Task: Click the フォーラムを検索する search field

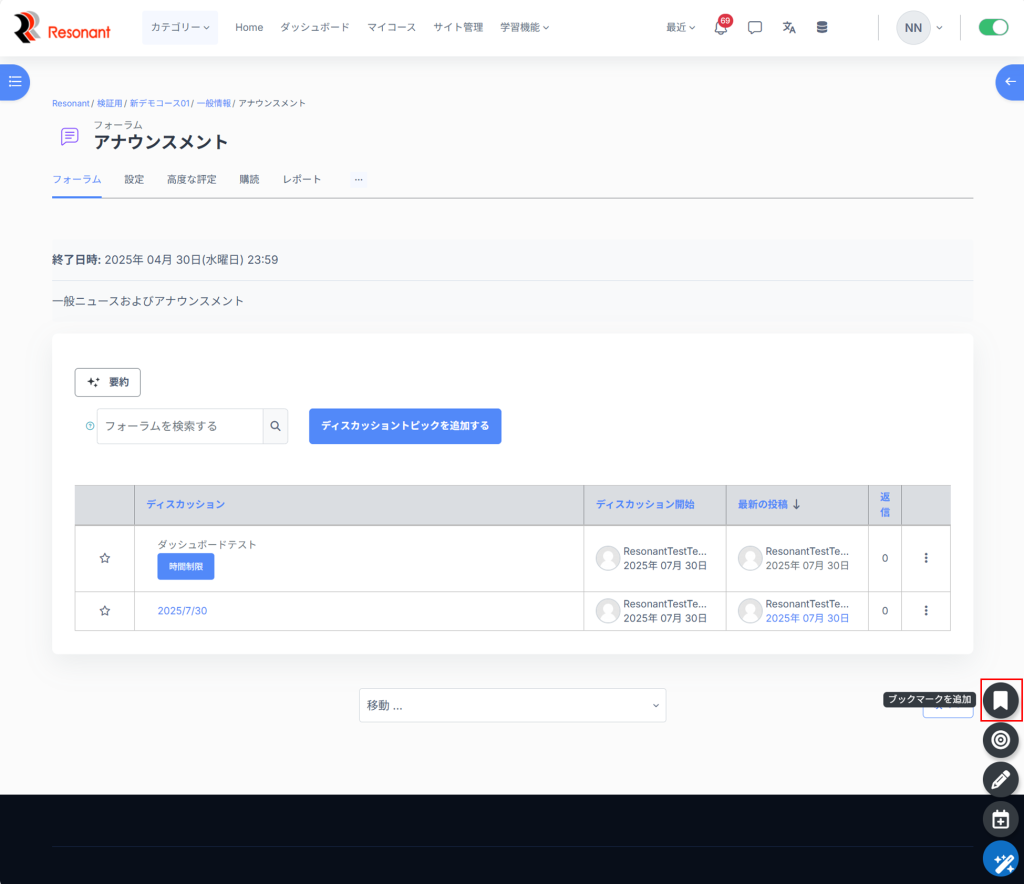Action: click(180, 426)
